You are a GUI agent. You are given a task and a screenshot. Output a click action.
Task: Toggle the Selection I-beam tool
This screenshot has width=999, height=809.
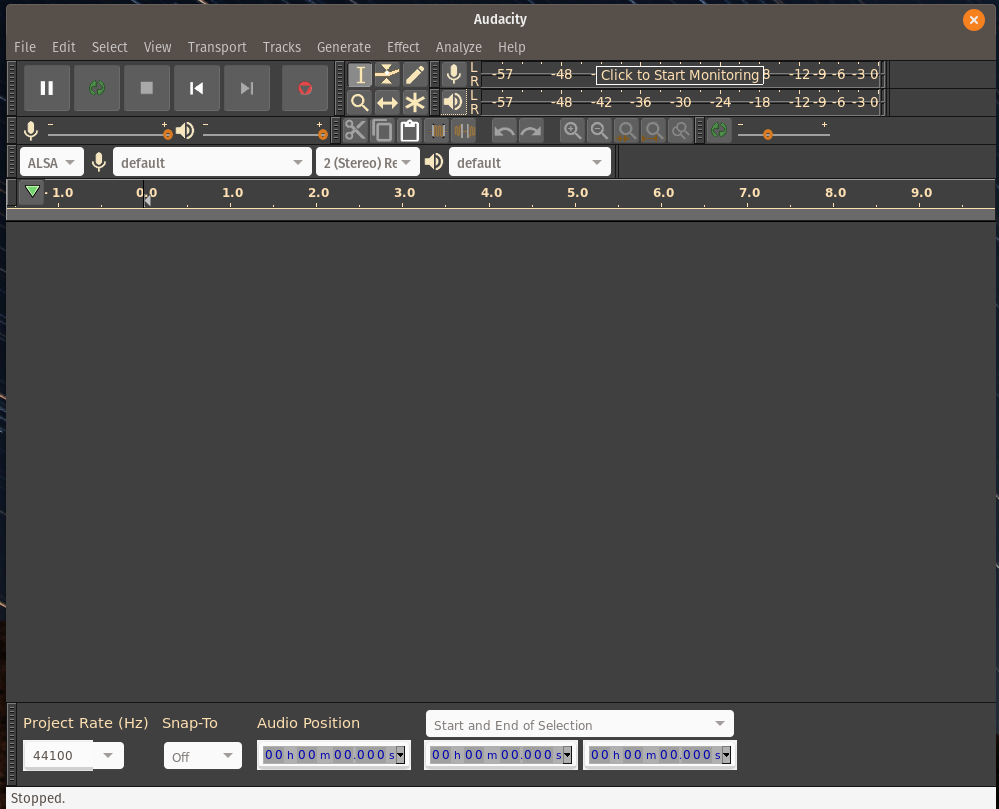coord(360,75)
